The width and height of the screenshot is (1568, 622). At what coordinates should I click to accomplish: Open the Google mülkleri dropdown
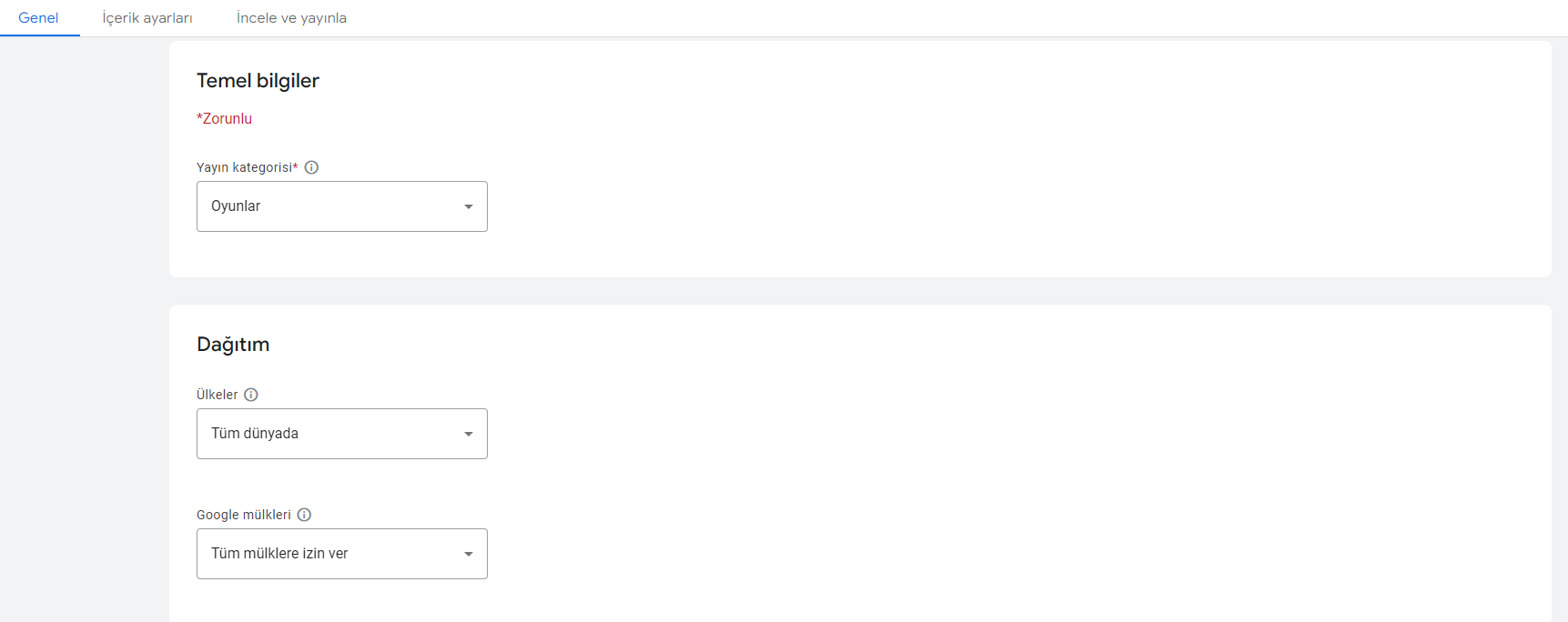342,554
